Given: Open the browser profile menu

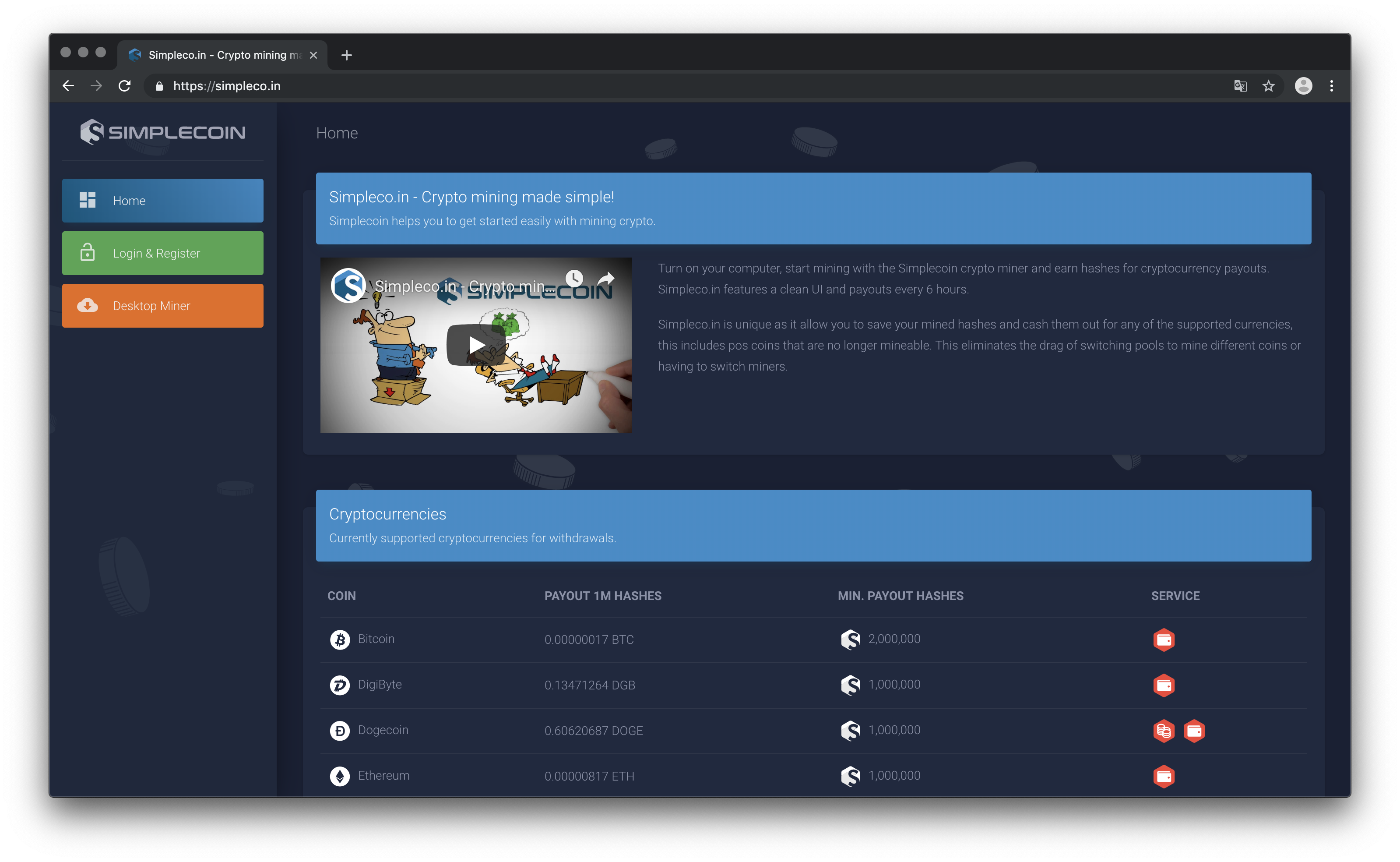Looking at the screenshot, I should click(1304, 85).
